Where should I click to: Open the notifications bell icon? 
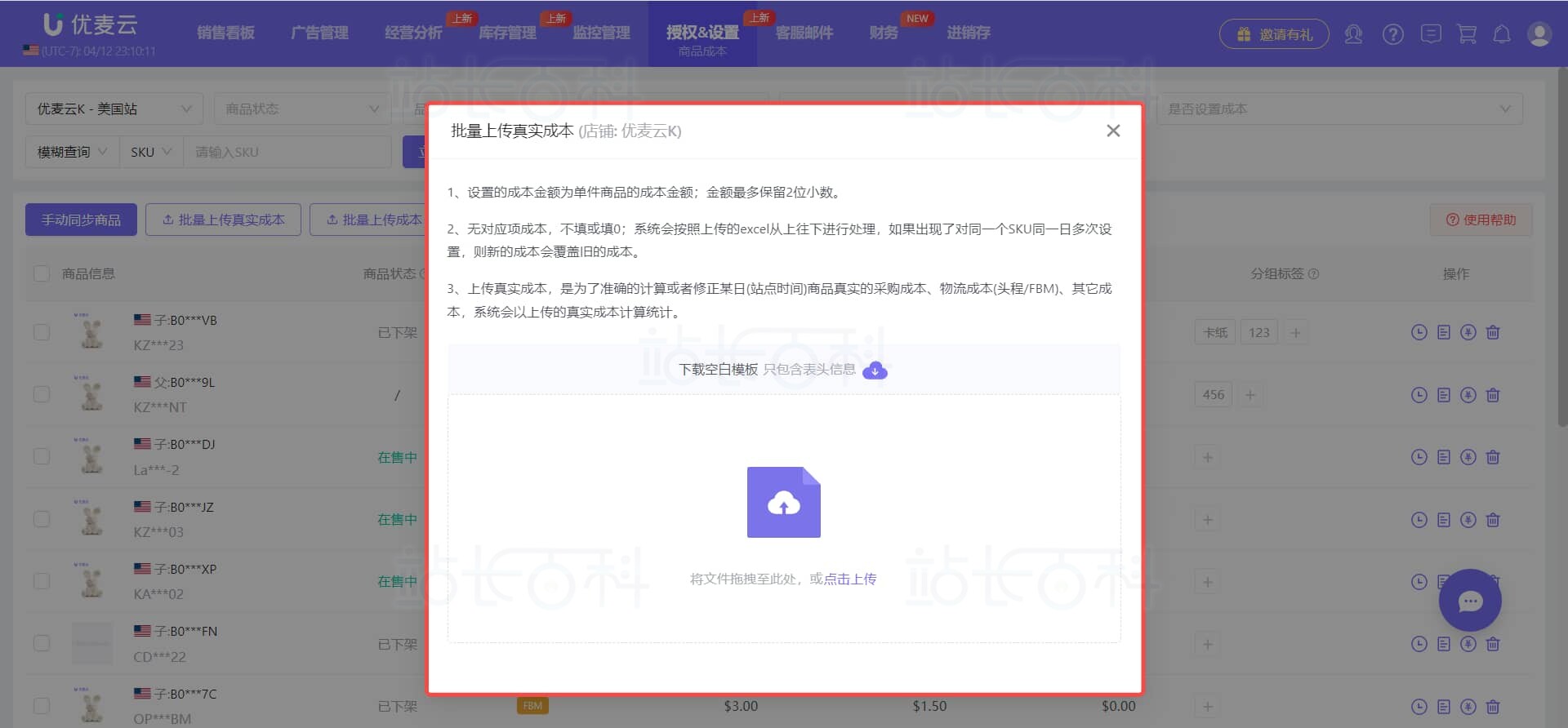1502,34
